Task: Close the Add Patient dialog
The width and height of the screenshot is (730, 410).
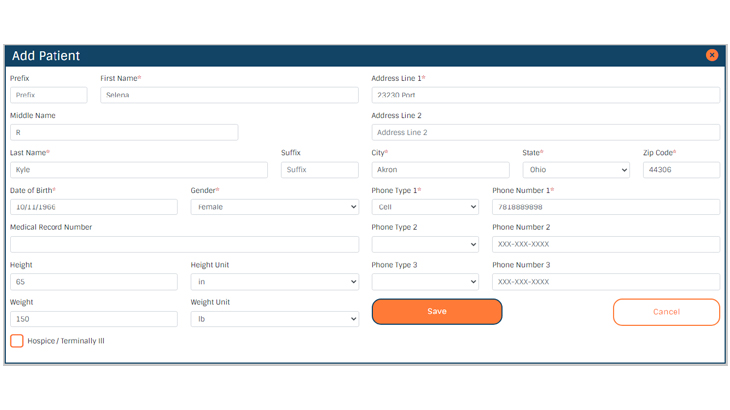Action: click(x=711, y=56)
